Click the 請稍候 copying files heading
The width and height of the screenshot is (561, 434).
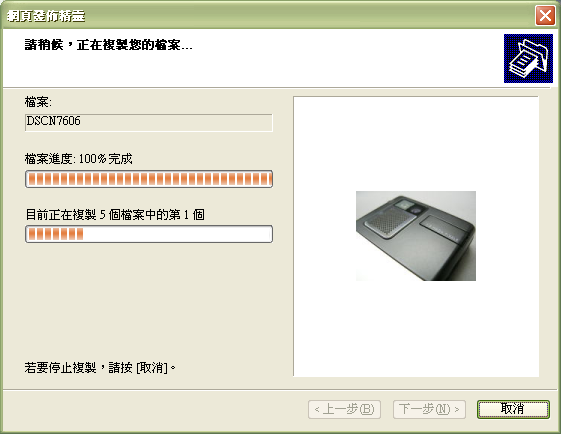[109, 45]
